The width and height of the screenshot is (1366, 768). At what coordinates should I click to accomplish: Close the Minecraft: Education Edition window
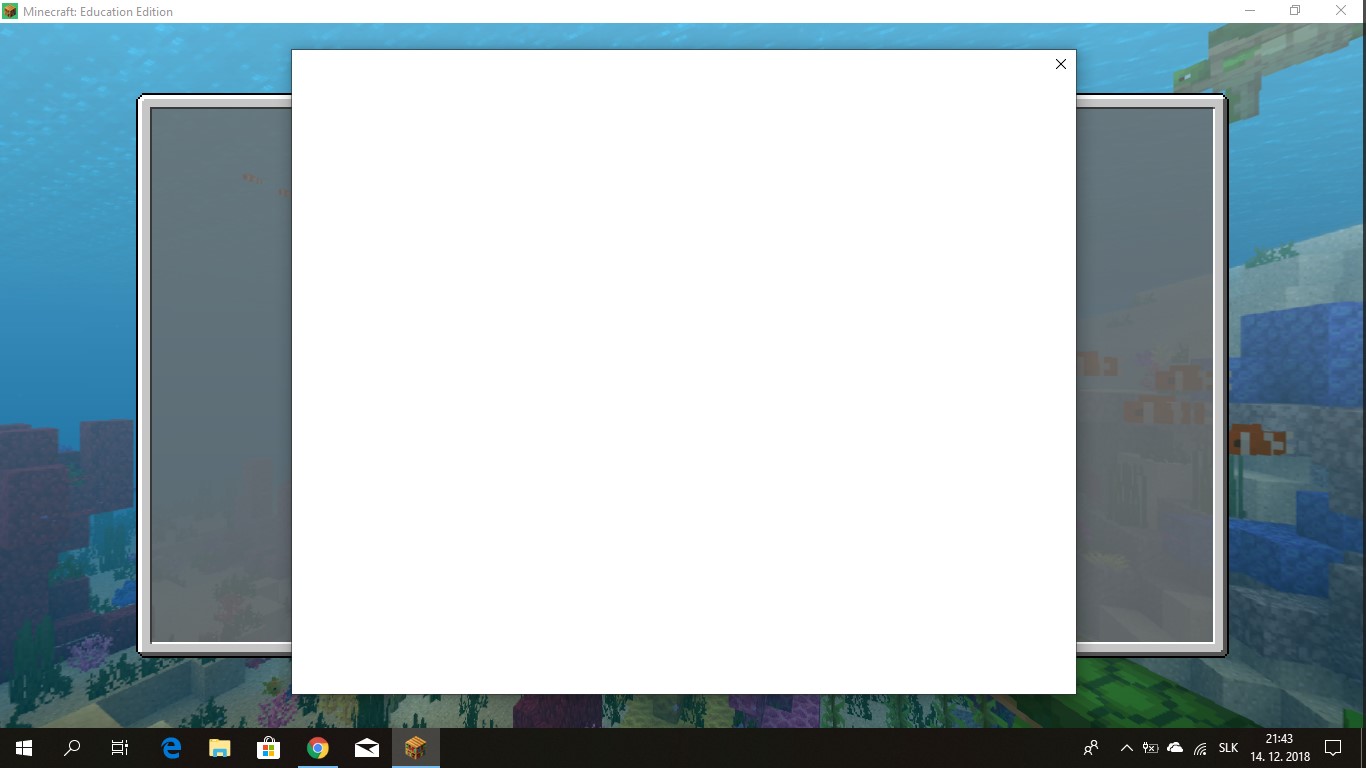(1341, 11)
